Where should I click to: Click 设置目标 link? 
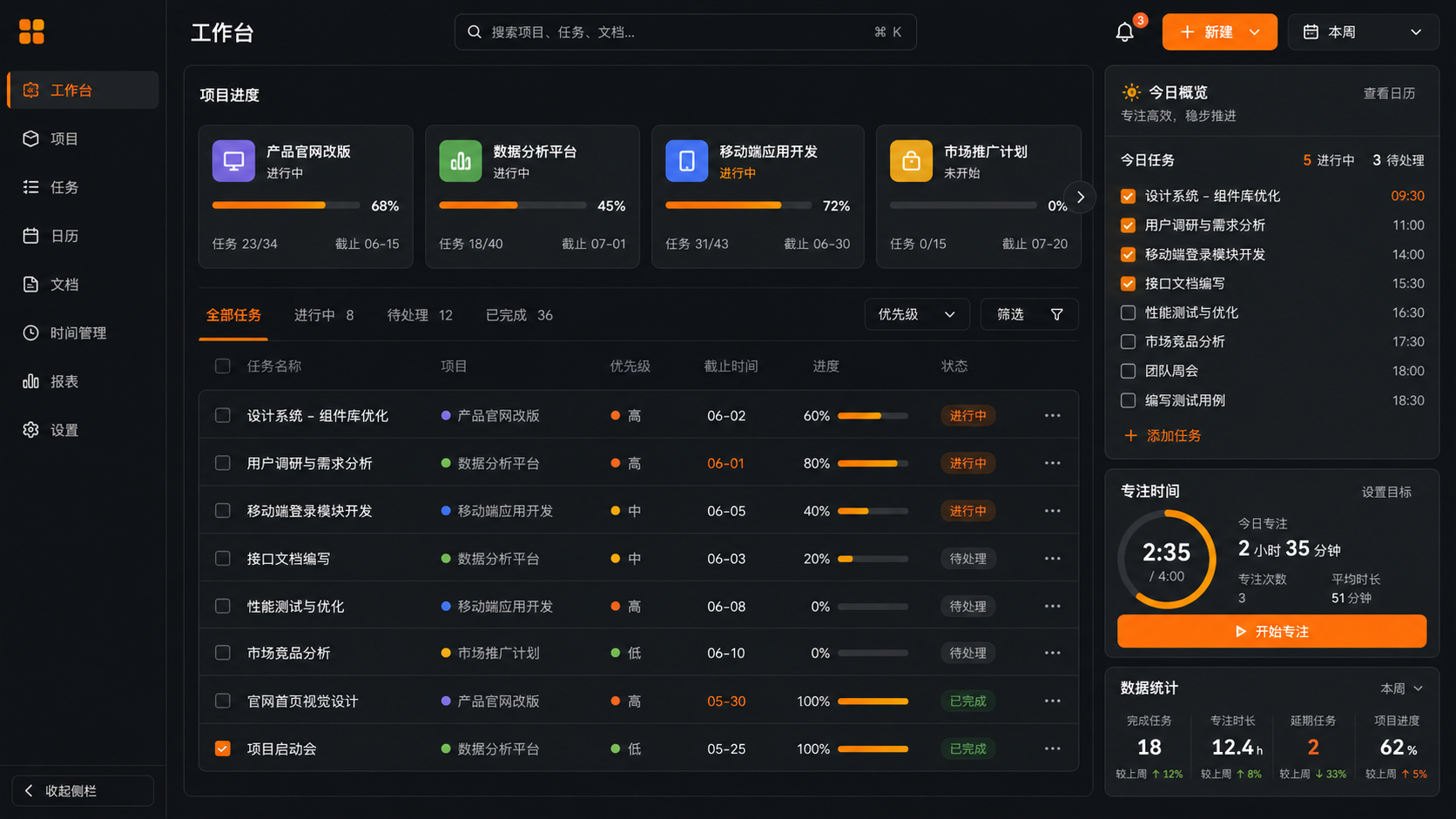(x=1386, y=493)
